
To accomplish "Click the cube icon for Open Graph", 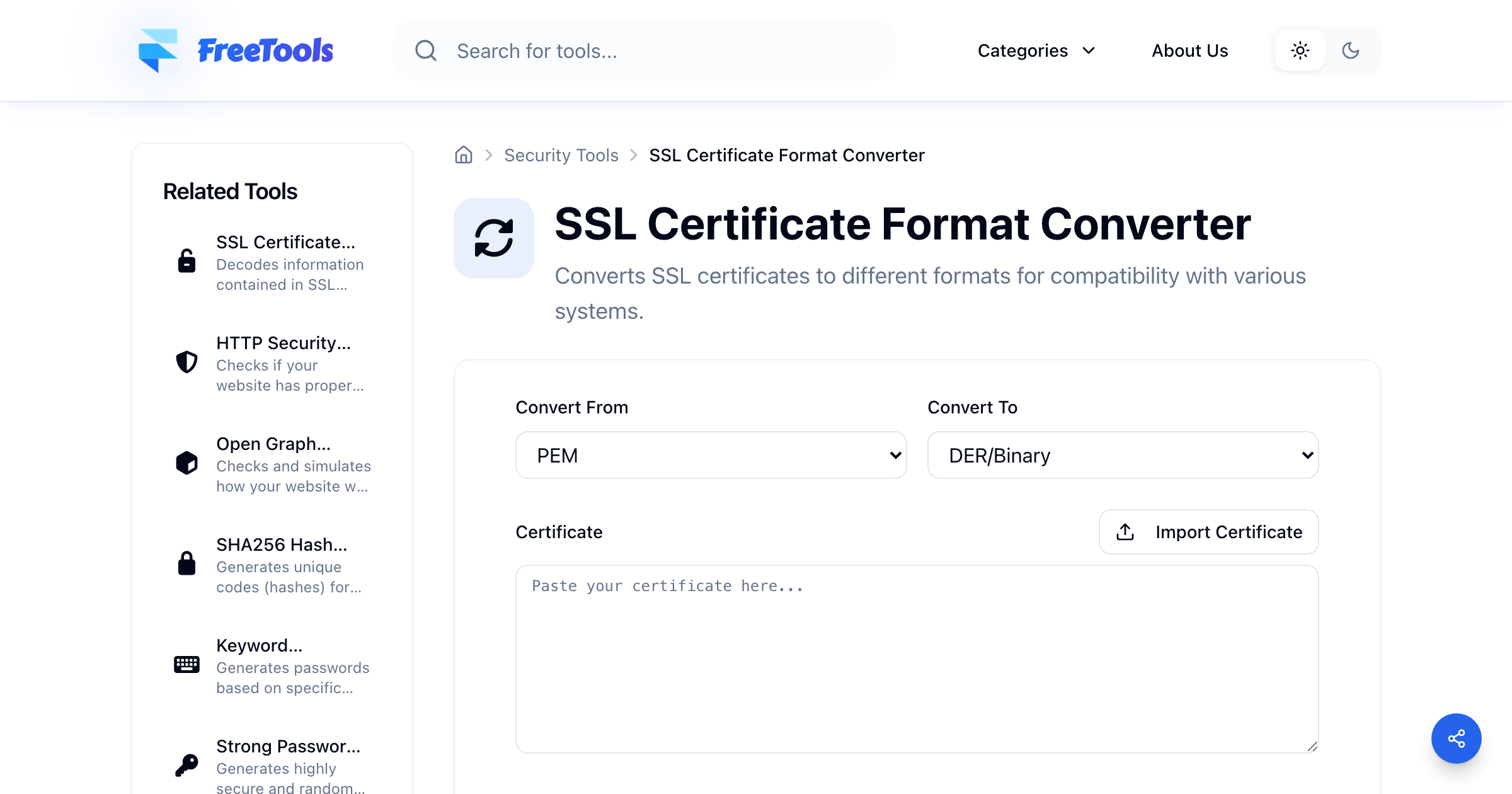I will [186, 463].
